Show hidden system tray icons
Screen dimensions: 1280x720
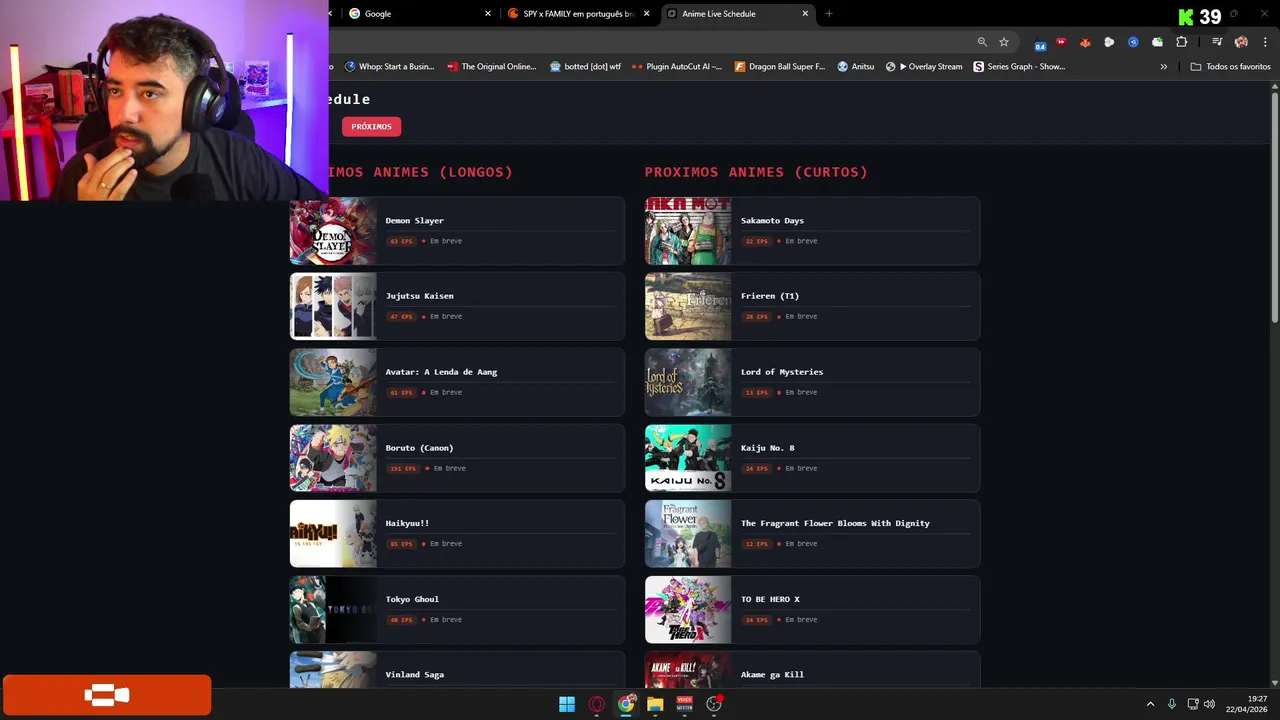click(1150, 704)
